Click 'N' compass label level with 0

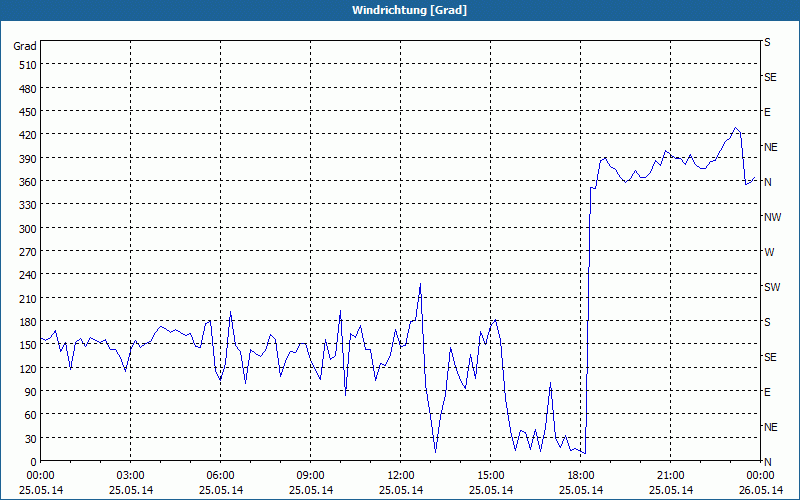(x=768, y=462)
